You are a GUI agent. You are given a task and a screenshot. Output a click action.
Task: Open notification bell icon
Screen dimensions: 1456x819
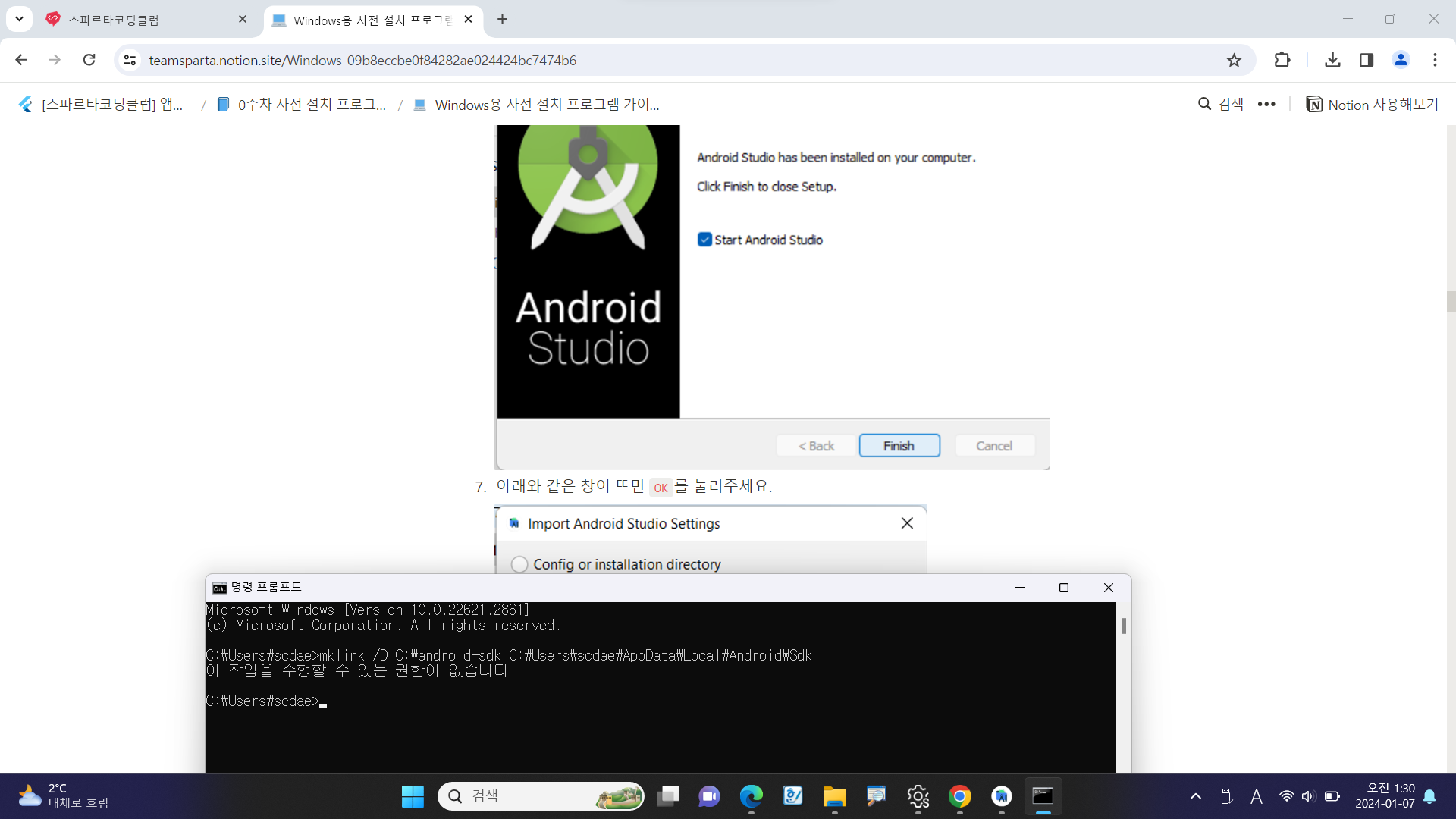[1429, 796]
